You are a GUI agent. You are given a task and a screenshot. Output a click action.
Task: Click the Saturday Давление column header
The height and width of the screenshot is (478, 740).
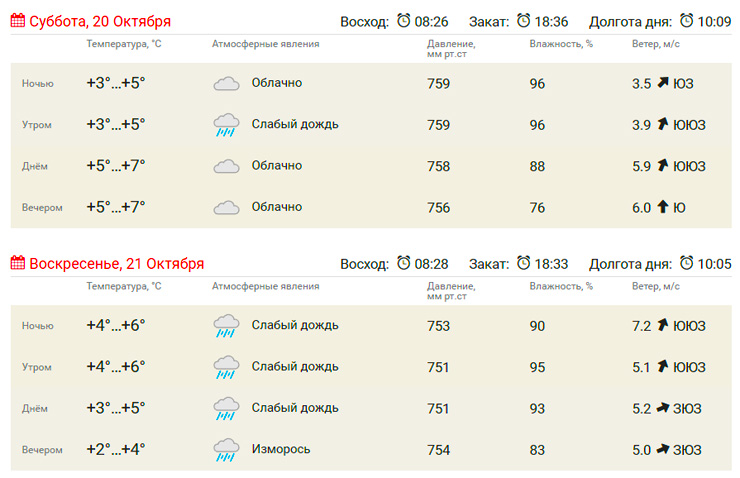click(451, 49)
